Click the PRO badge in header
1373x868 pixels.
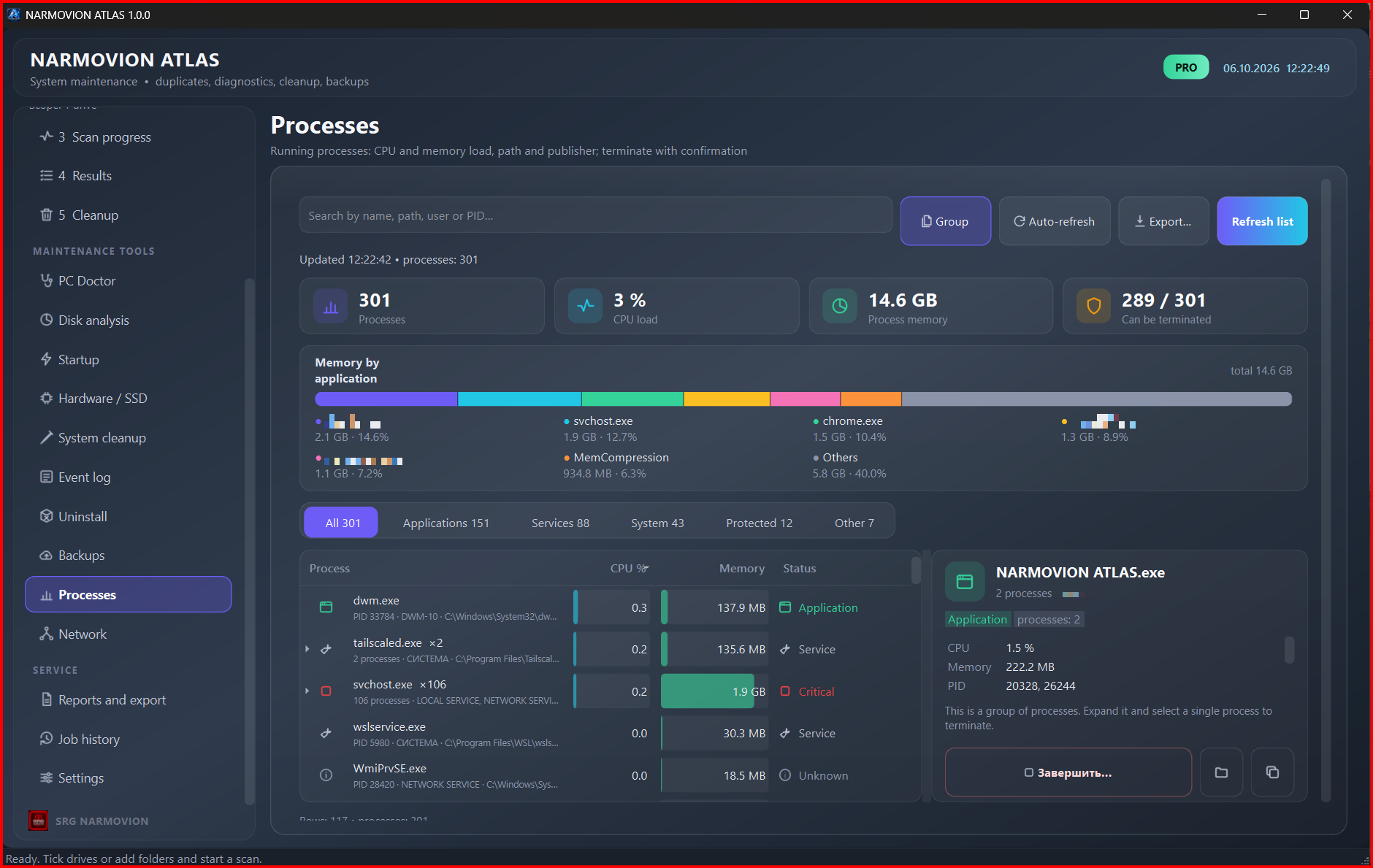[x=1185, y=67]
